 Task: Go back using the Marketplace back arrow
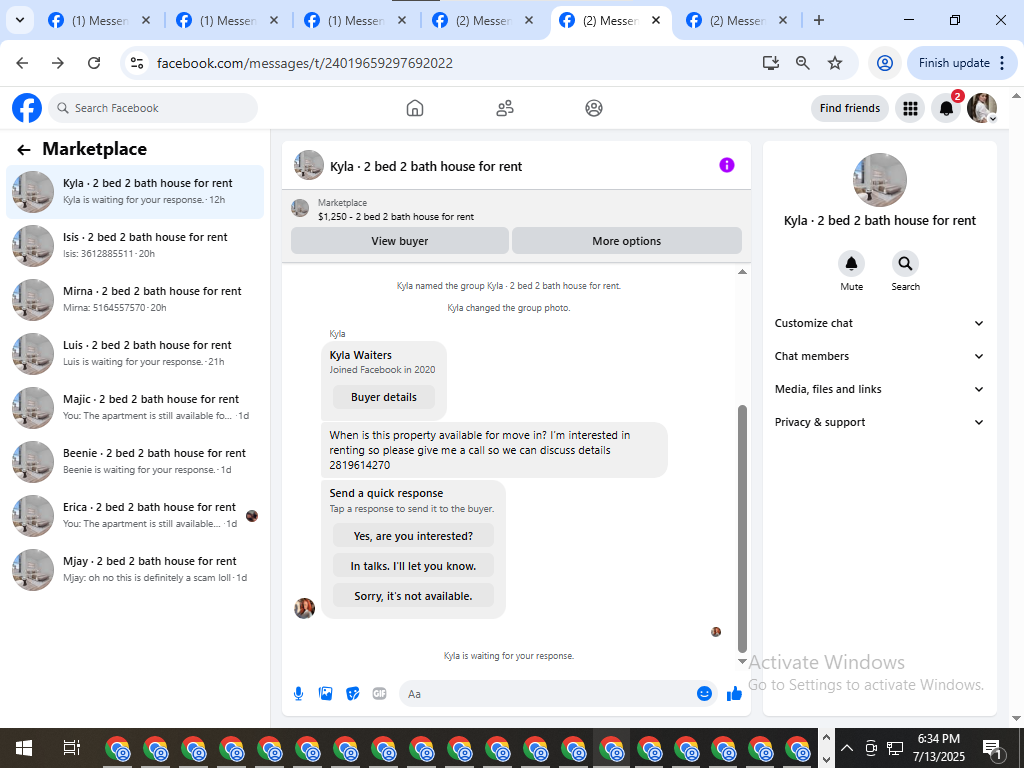(x=24, y=150)
